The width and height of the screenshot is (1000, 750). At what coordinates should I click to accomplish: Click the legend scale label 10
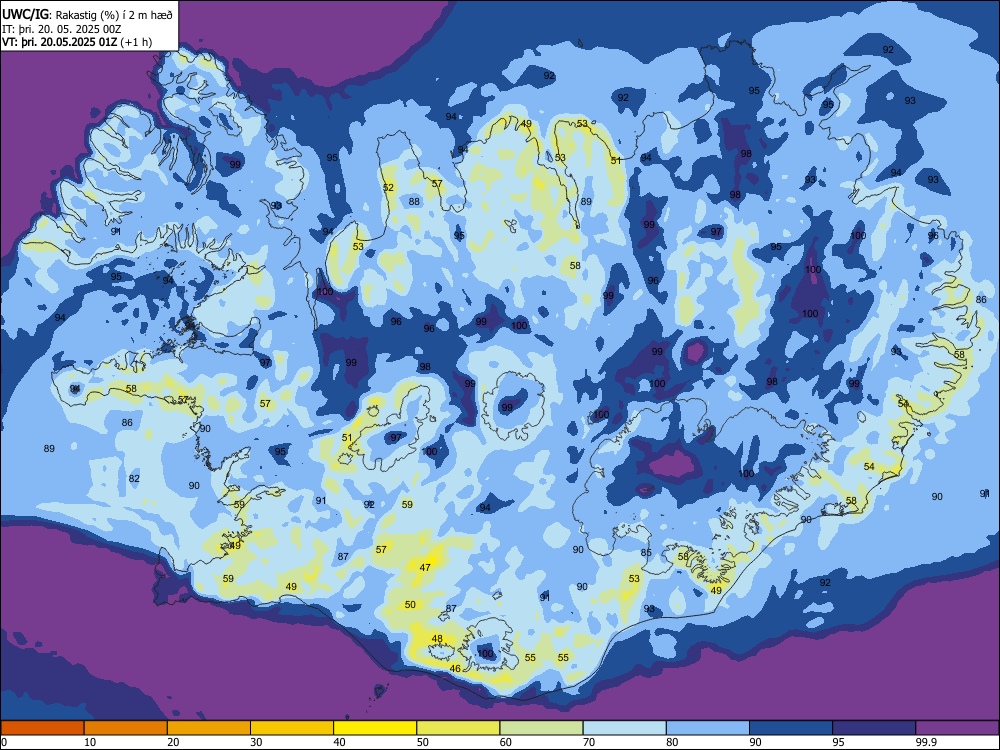(90, 742)
